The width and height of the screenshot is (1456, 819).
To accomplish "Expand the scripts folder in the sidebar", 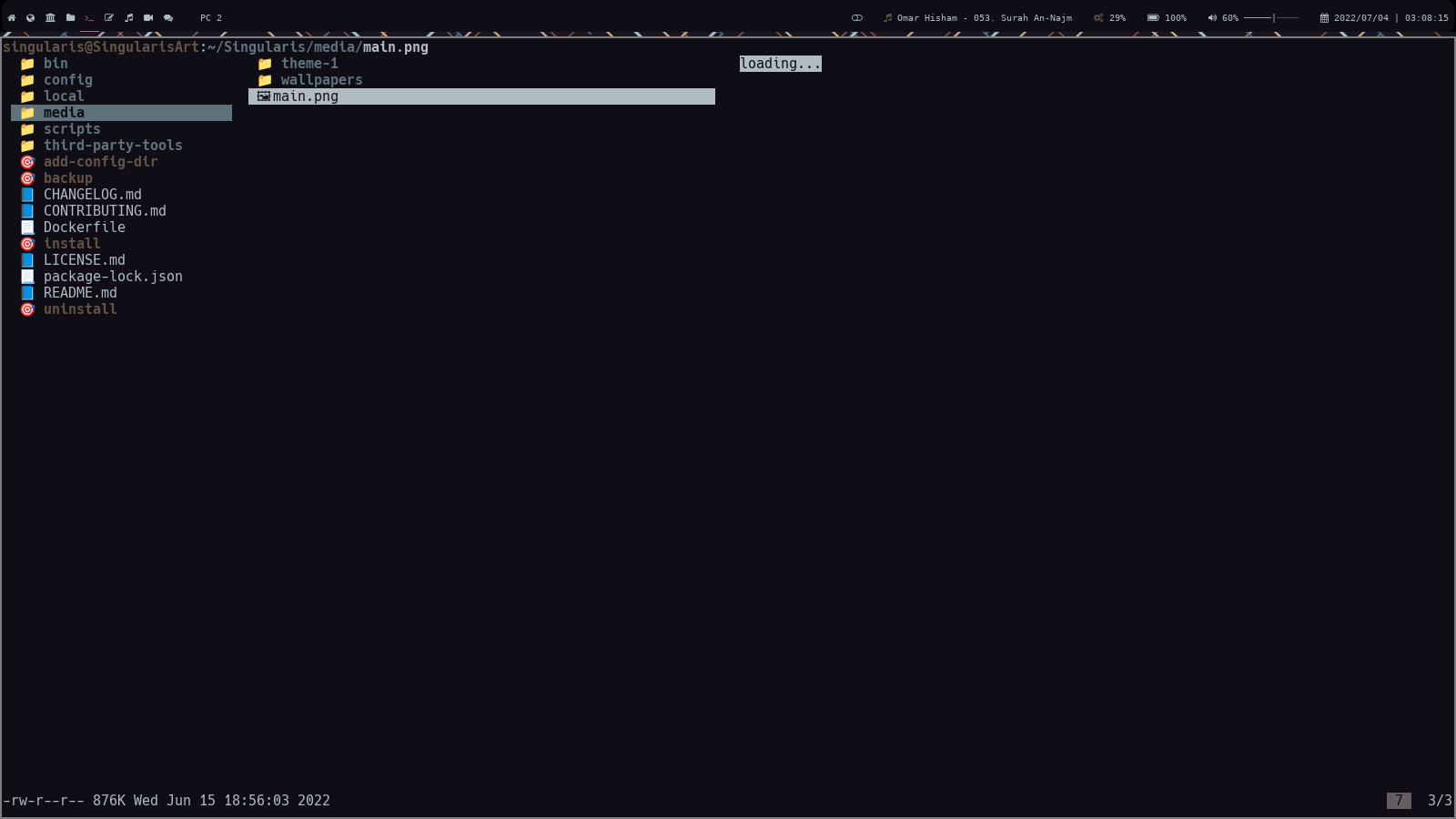I will tap(73, 128).
